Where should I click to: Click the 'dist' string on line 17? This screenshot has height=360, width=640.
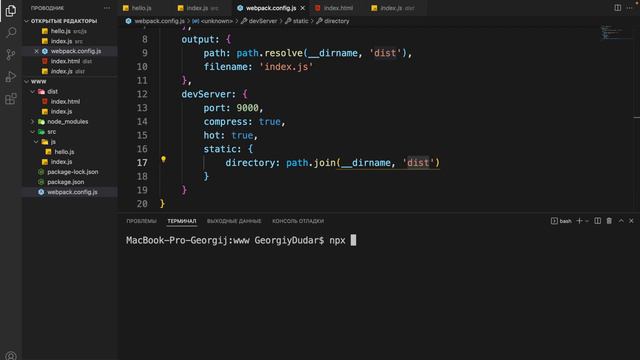tap(418, 162)
